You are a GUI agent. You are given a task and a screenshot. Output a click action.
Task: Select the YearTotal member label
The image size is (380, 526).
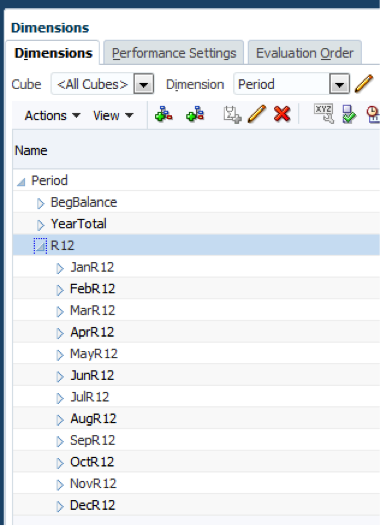click(79, 224)
